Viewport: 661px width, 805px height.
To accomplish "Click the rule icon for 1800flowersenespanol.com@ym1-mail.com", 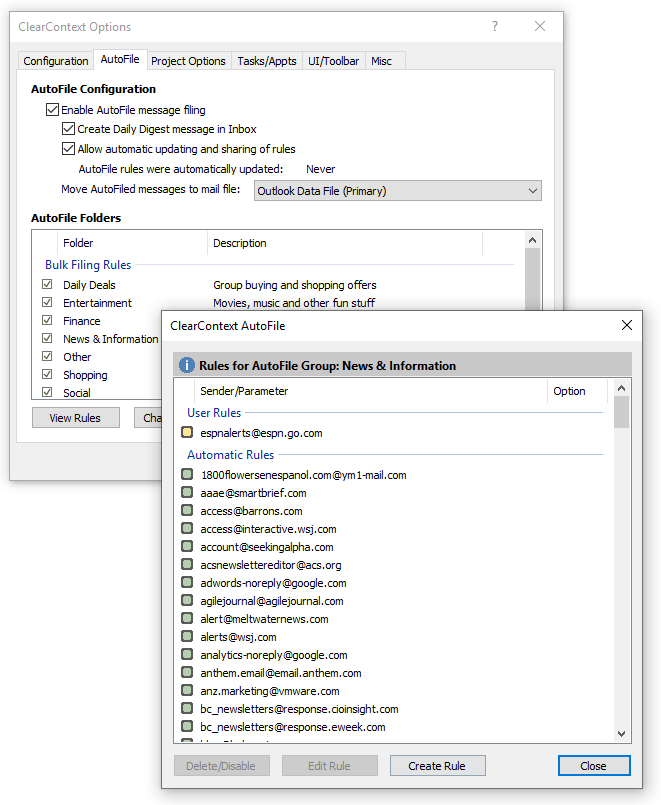I will pyautogui.click(x=187, y=474).
